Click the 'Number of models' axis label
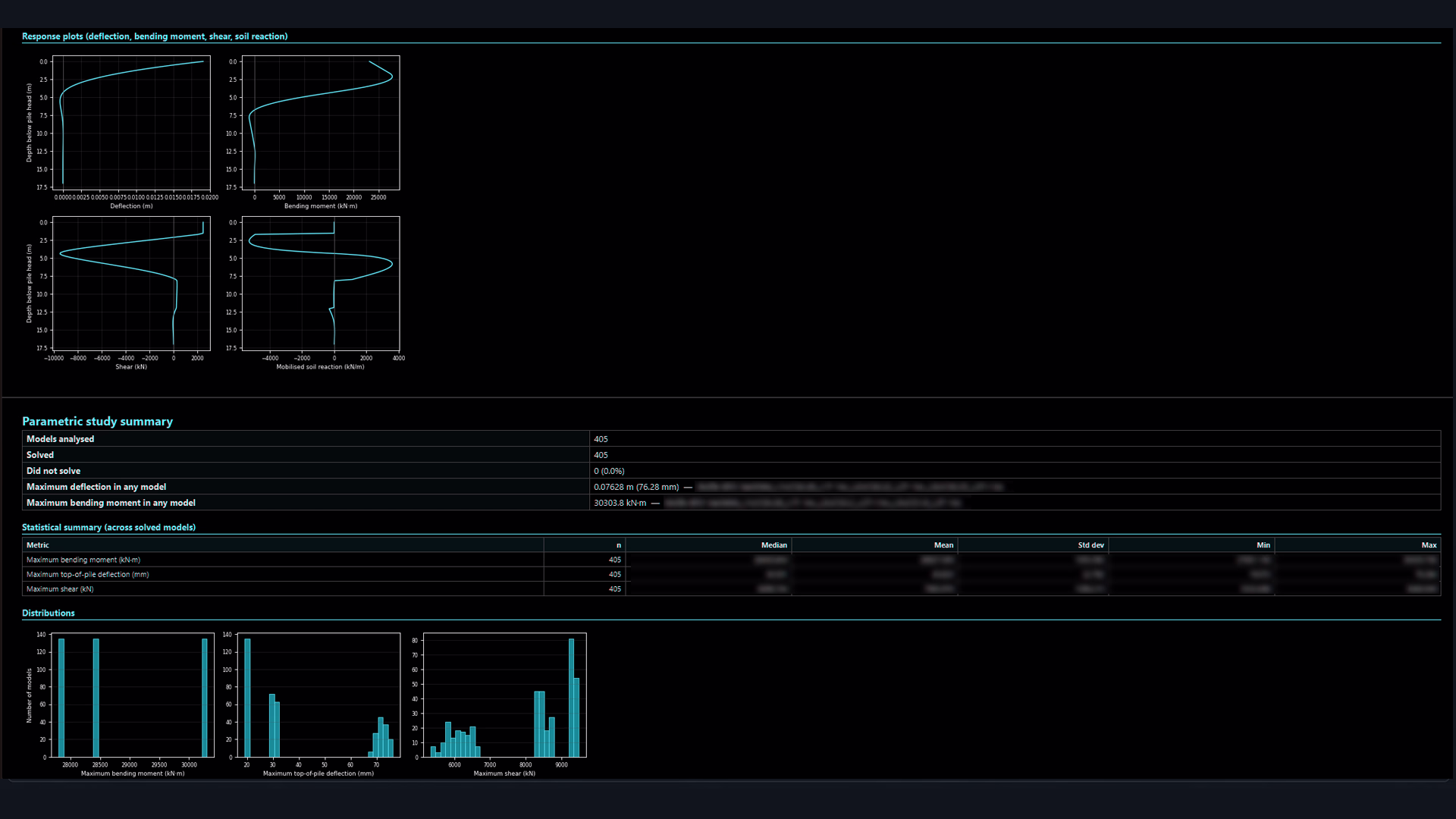The image size is (1456, 819). (30, 695)
